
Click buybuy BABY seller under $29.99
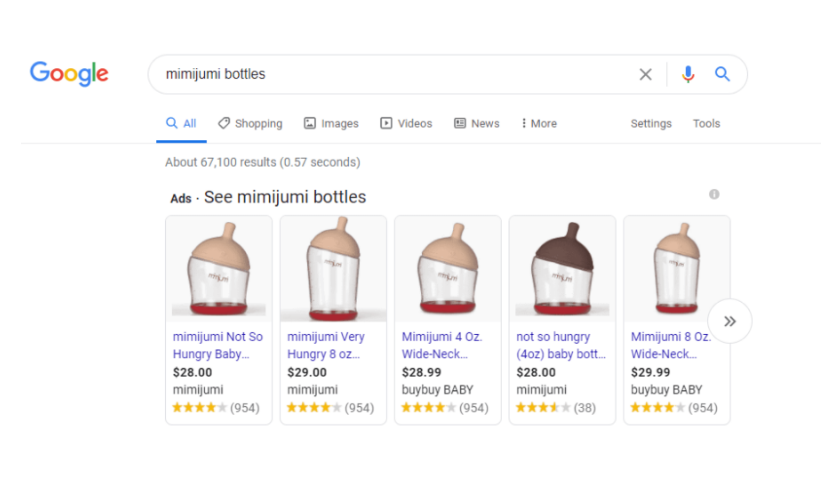pyautogui.click(x=666, y=390)
